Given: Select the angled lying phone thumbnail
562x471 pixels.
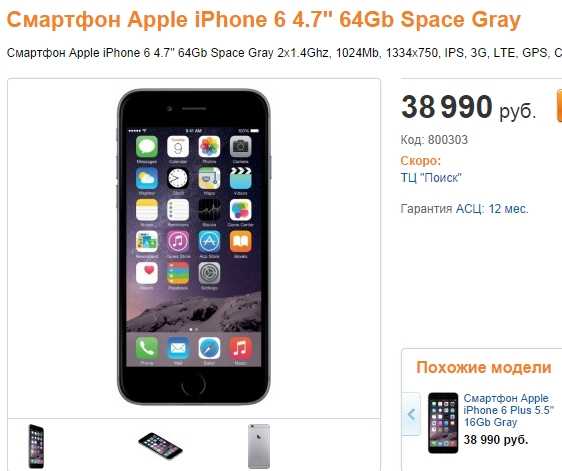Looking at the screenshot, I should 160,445.
